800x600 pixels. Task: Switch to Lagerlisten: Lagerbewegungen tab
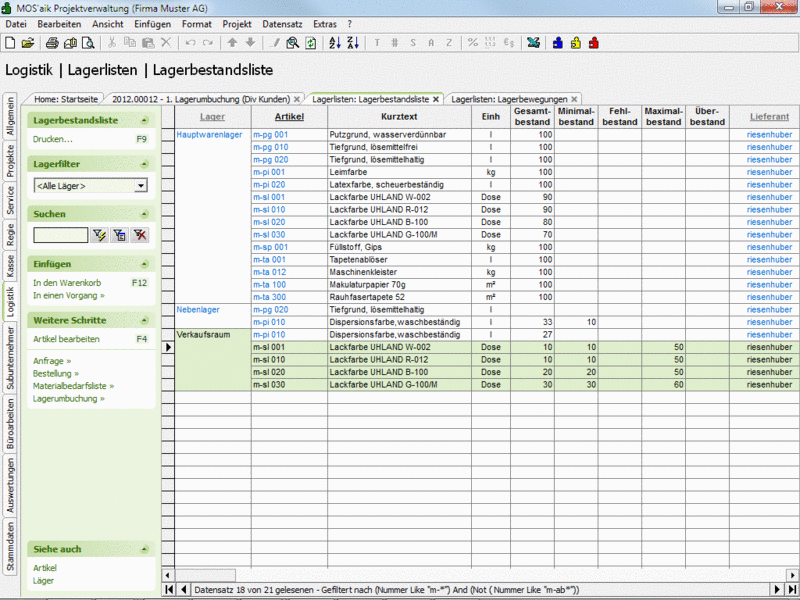(x=509, y=99)
